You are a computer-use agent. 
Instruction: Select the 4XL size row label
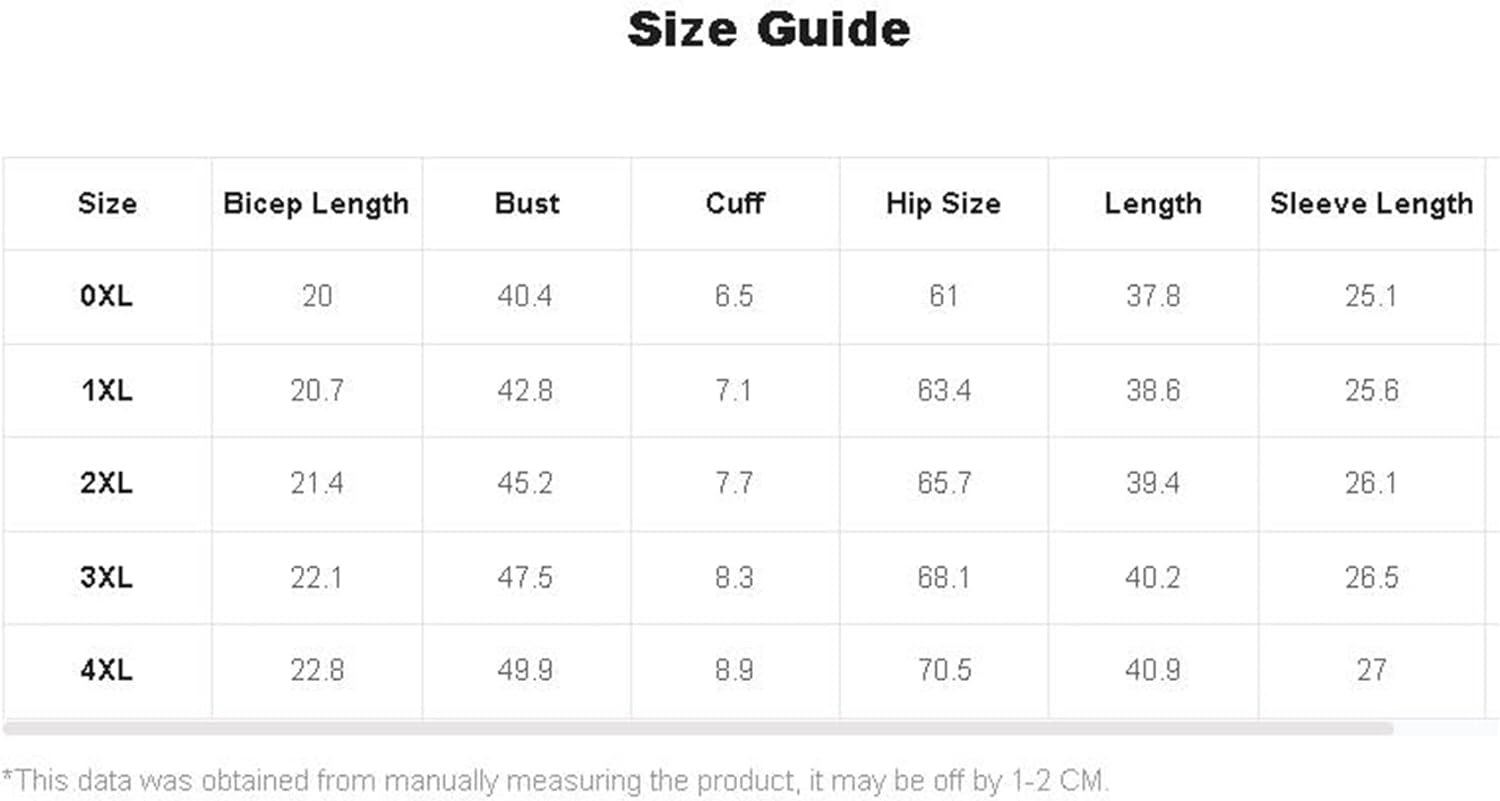107,670
